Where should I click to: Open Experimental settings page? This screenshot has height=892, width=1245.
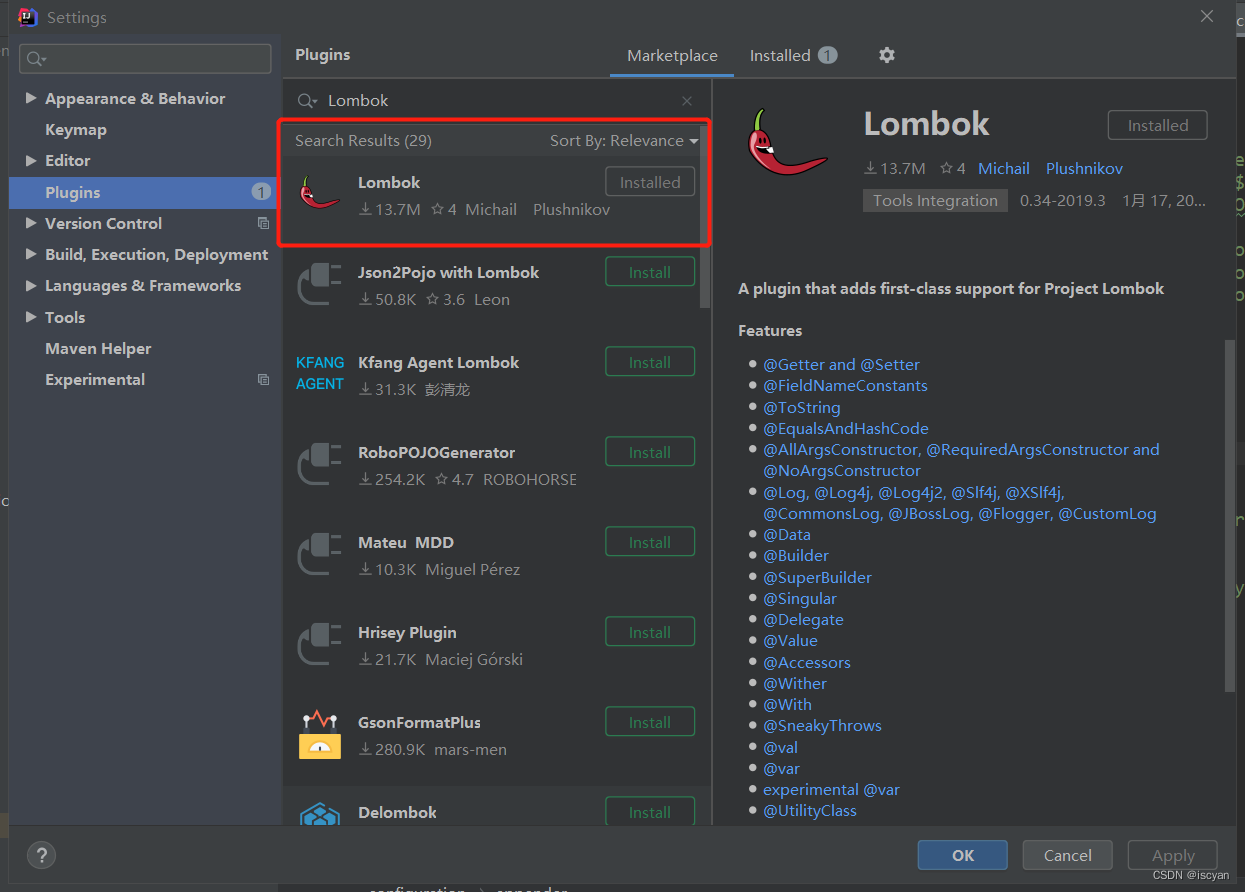[x=95, y=380]
